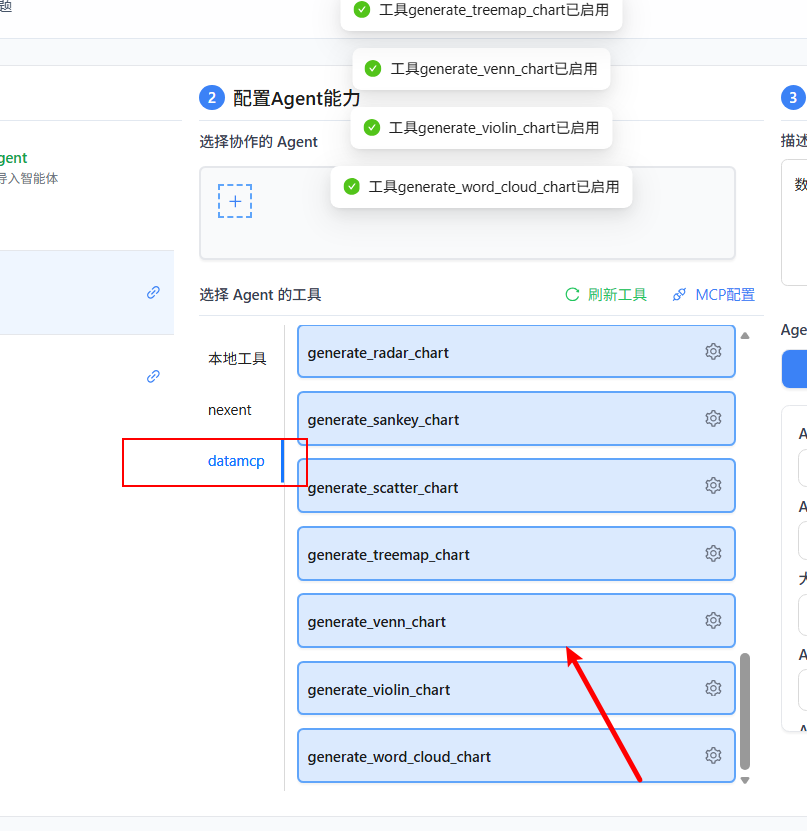Toggle the generate_scatter_chart tool card
This screenshot has width=807, height=831.
(516, 485)
